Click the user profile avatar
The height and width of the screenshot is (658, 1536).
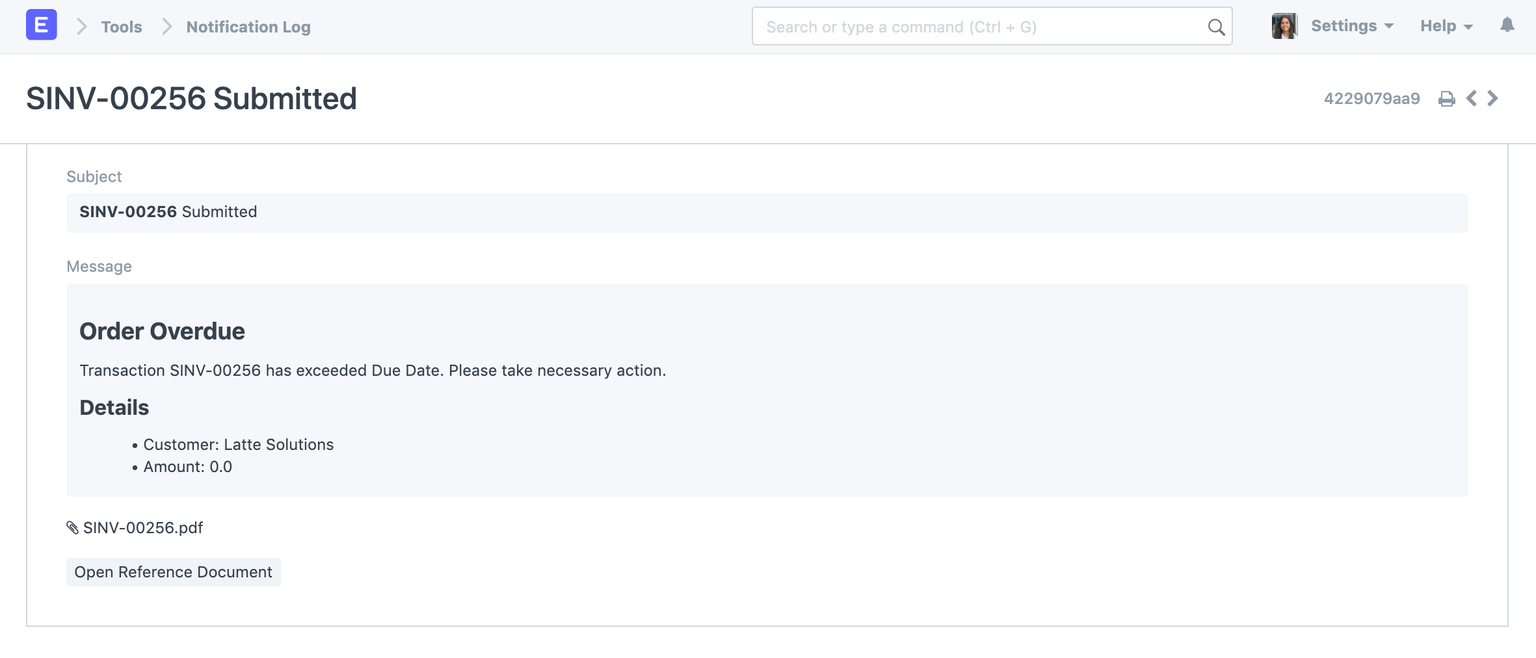click(1284, 25)
